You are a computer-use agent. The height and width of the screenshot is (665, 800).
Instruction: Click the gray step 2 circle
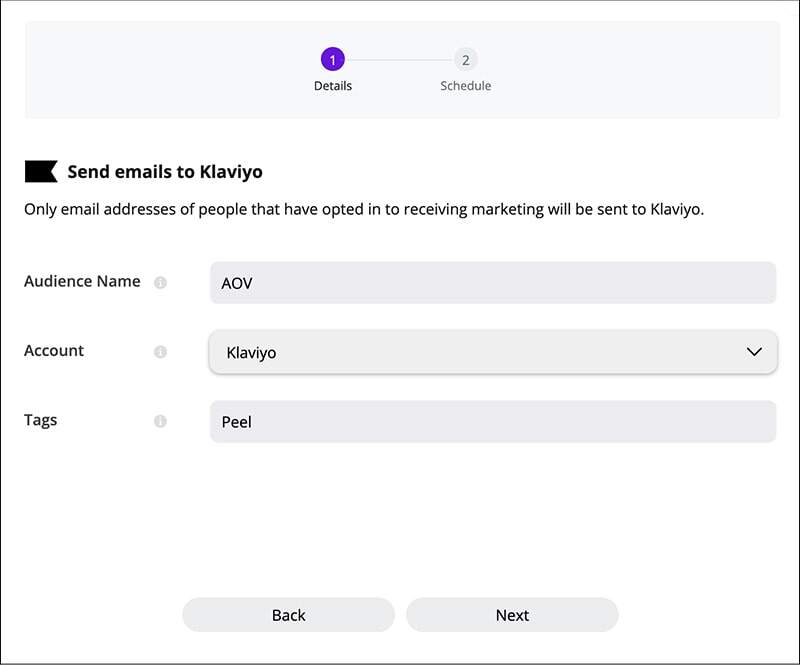tap(465, 60)
